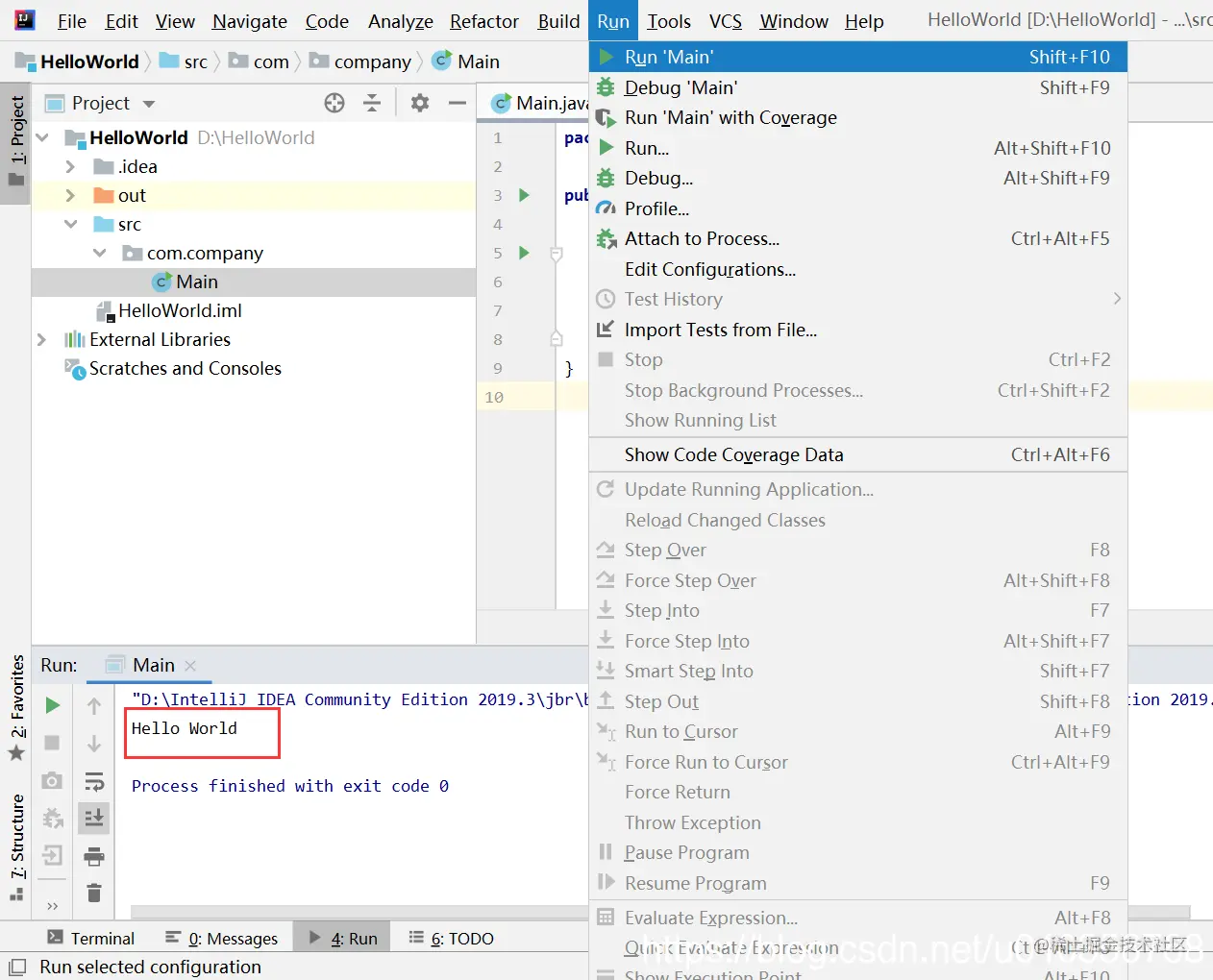Collapse the HelloWorld project root
Image resolution: width=1213 pixels, height=980 pixels.
(42, 137)
